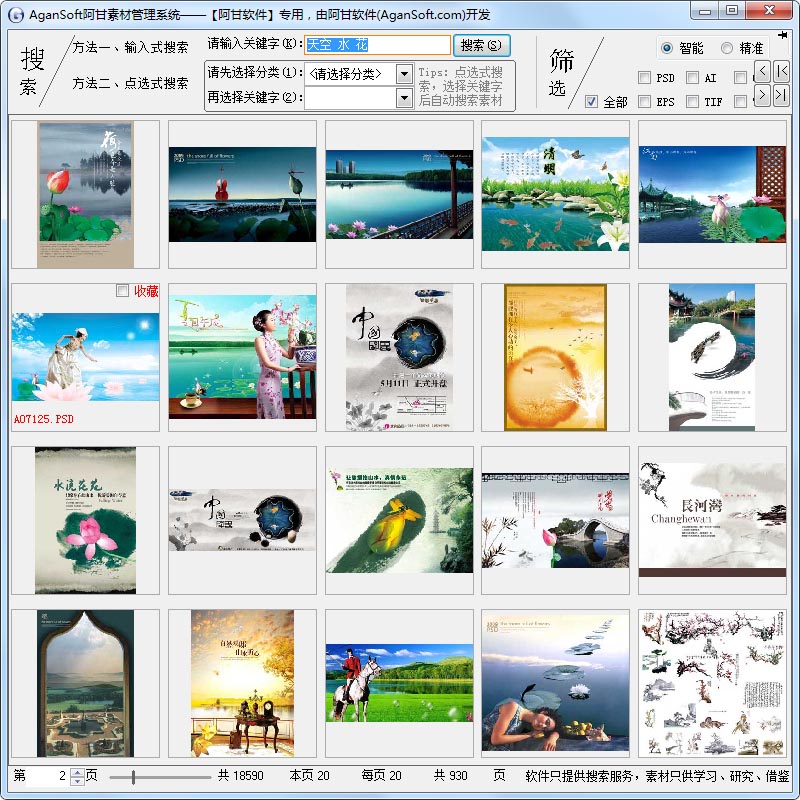Open the yellow dragonfly green brushstroke thumbnail

(399, 520)
